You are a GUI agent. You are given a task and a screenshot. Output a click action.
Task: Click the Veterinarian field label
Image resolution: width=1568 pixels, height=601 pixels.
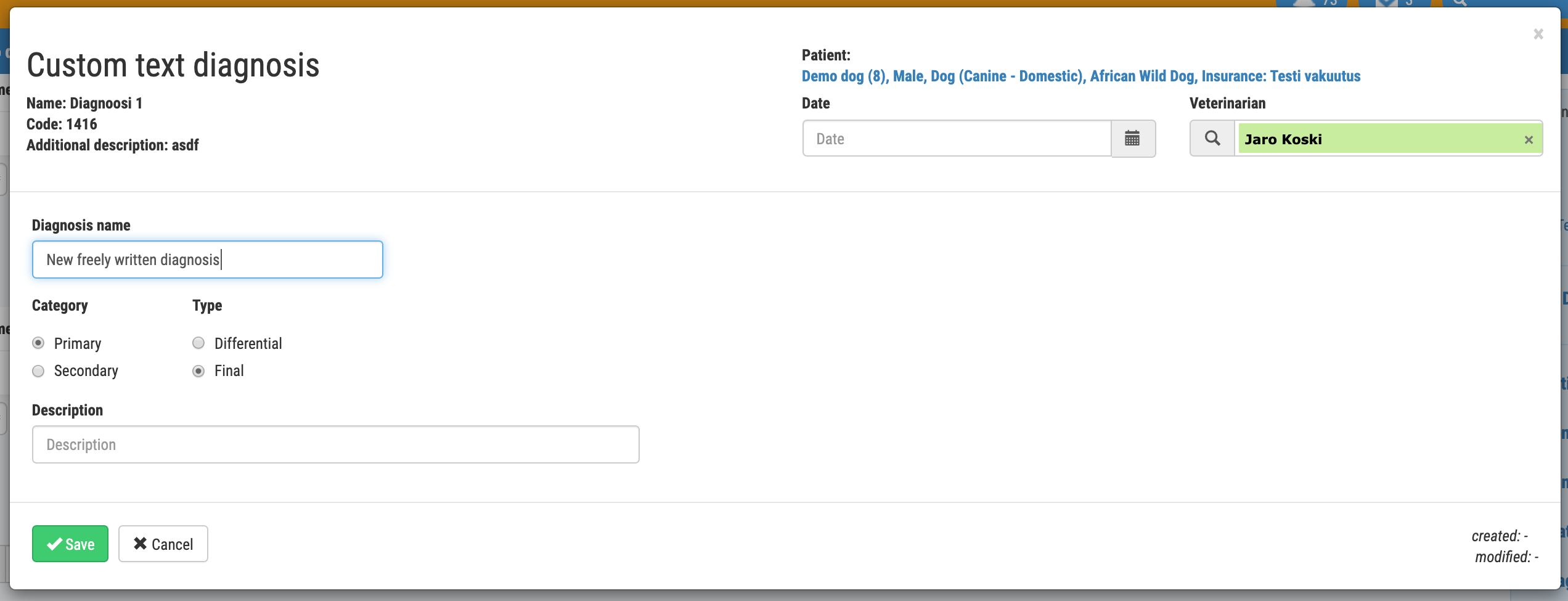(x=1227, y=104)
